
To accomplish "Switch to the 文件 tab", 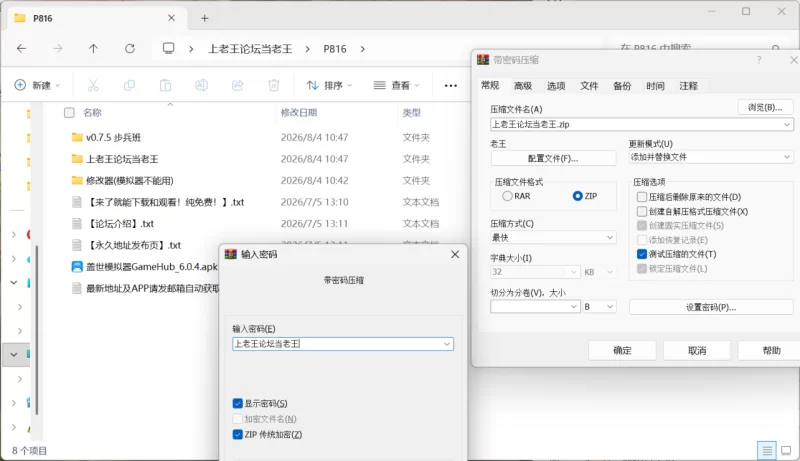I will point(589,86).
